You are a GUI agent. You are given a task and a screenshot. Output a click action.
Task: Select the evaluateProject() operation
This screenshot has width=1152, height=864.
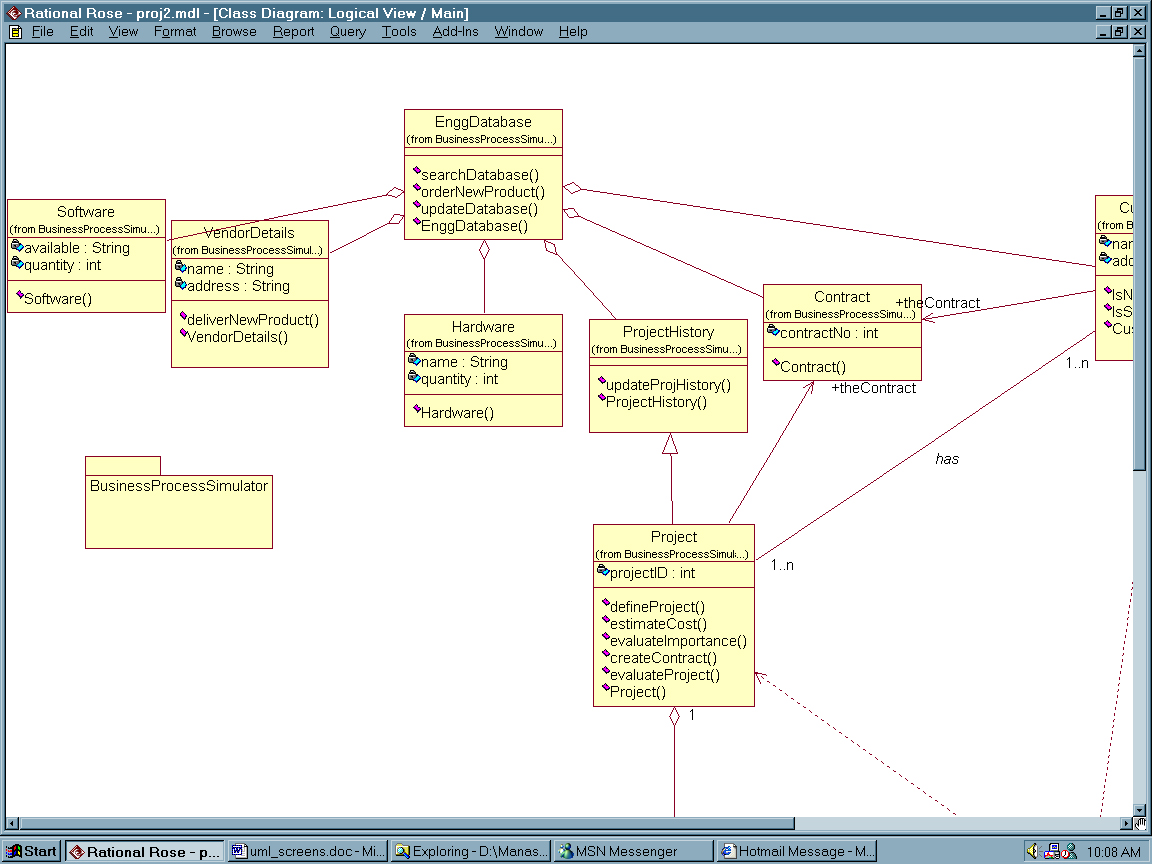click(665, 674)
